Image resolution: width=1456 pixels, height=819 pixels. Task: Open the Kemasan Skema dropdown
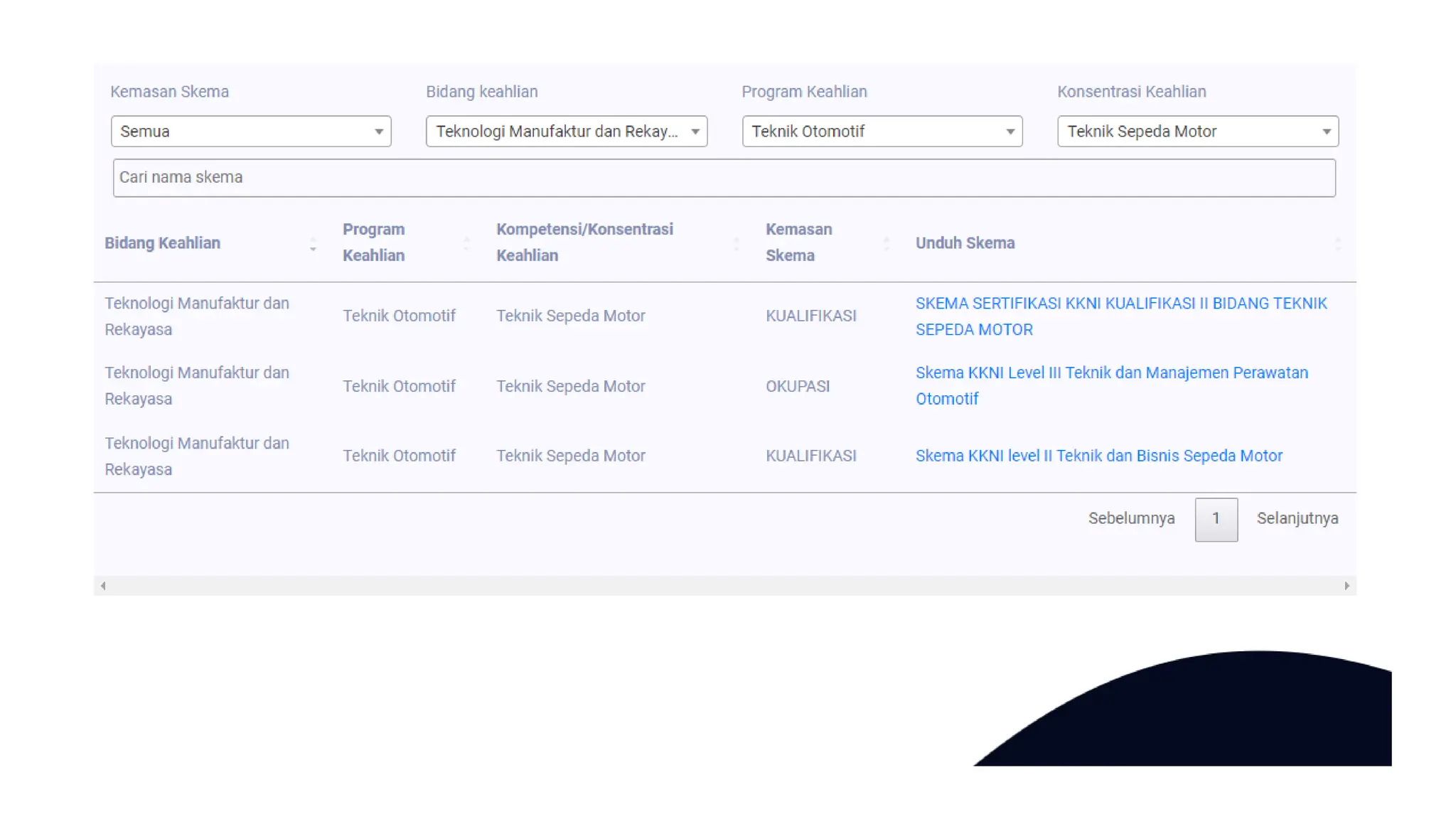pyautogui.click(x=251, y=132)
